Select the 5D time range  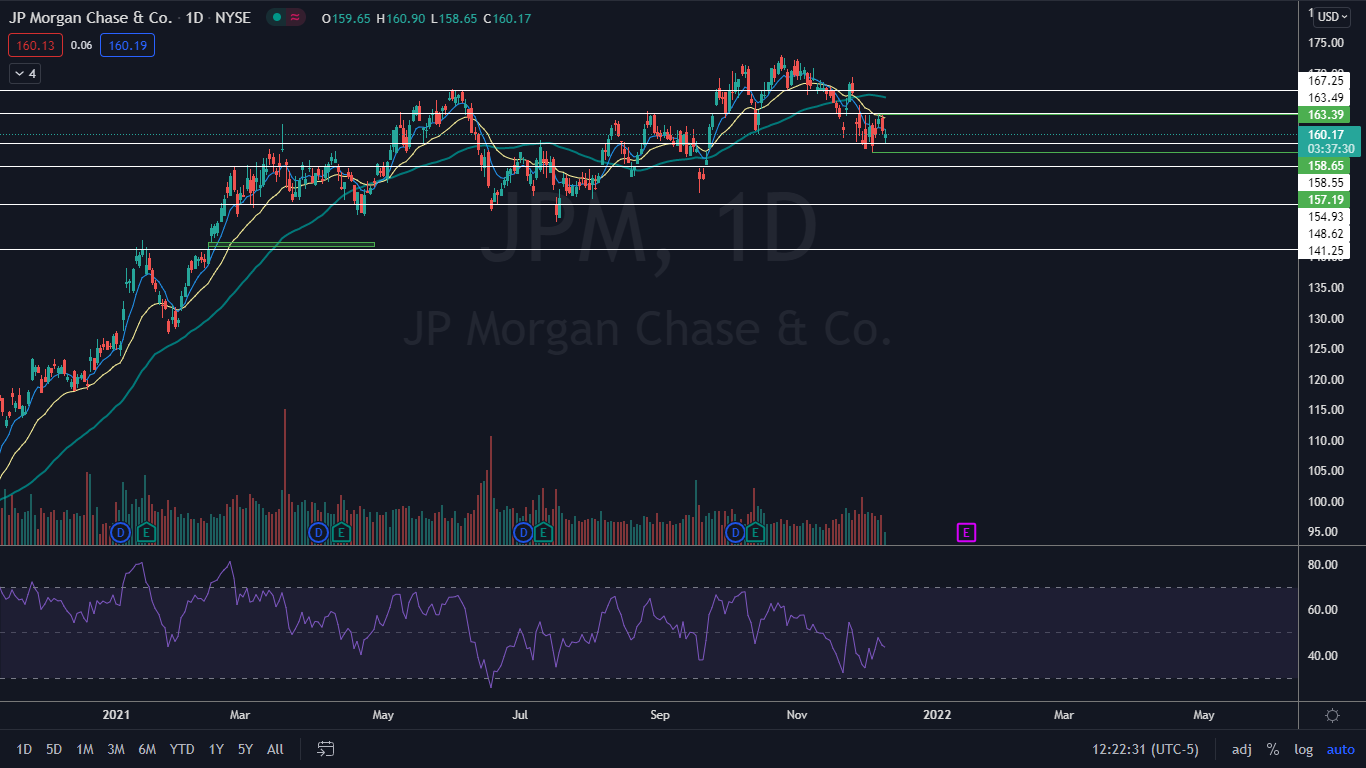point(54,749)
